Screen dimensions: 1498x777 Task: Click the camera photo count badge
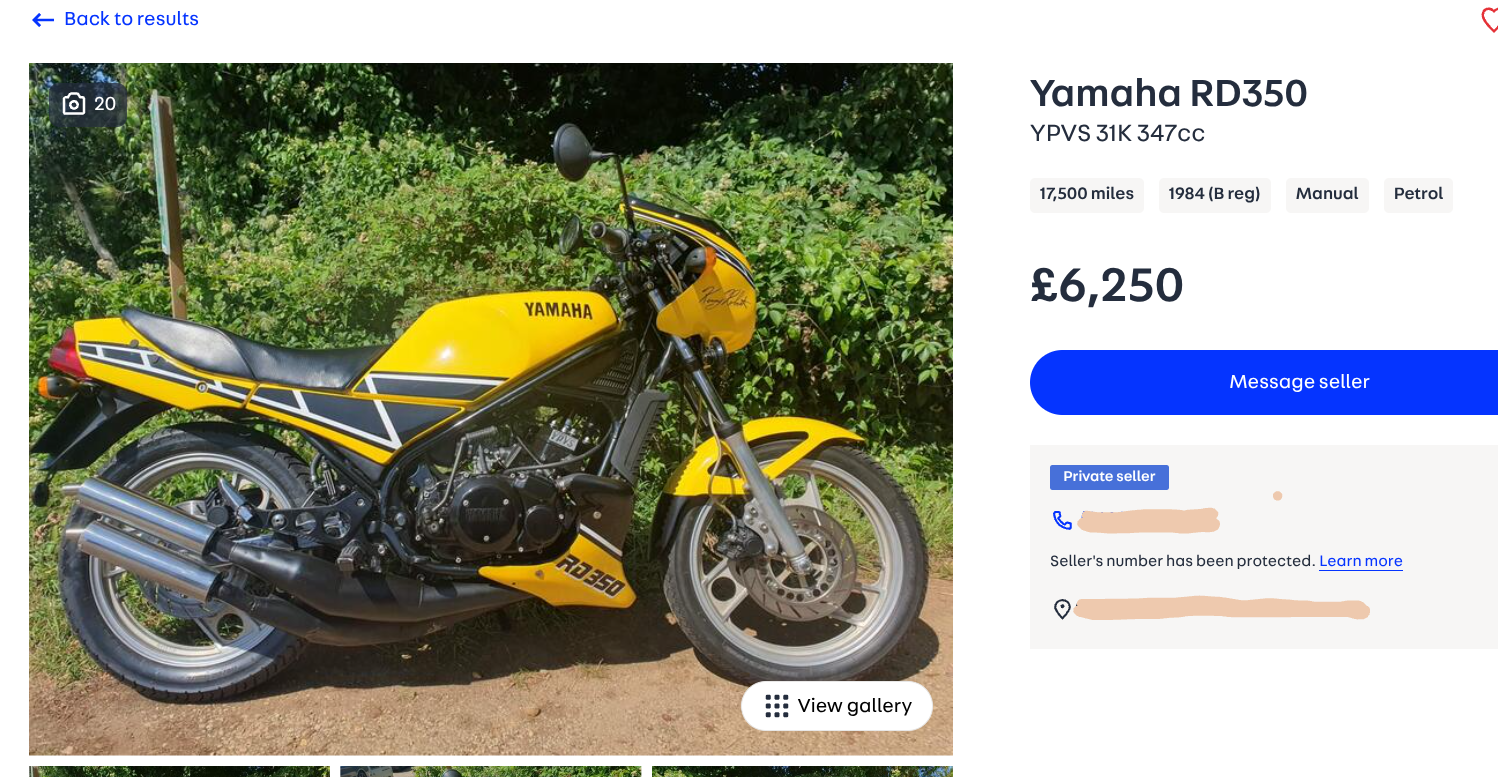(x=89, y=104)
